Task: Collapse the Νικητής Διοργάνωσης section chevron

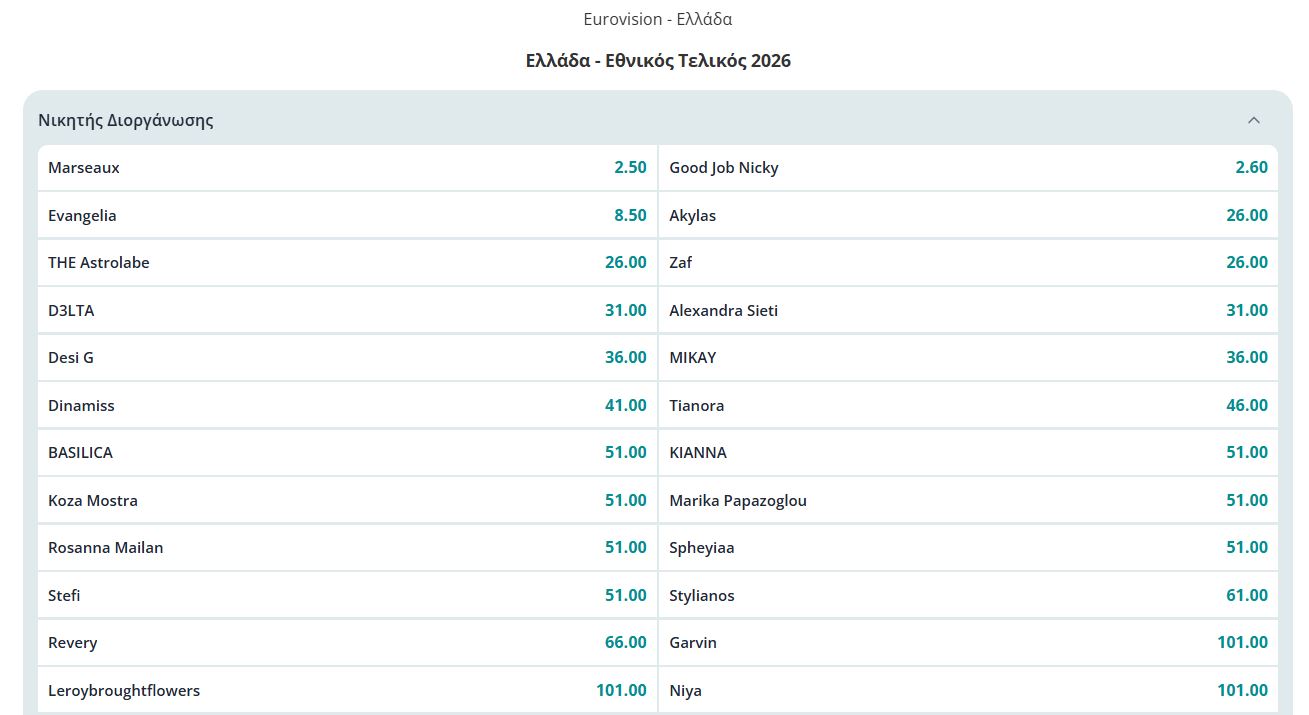Action: point(1253,120)
